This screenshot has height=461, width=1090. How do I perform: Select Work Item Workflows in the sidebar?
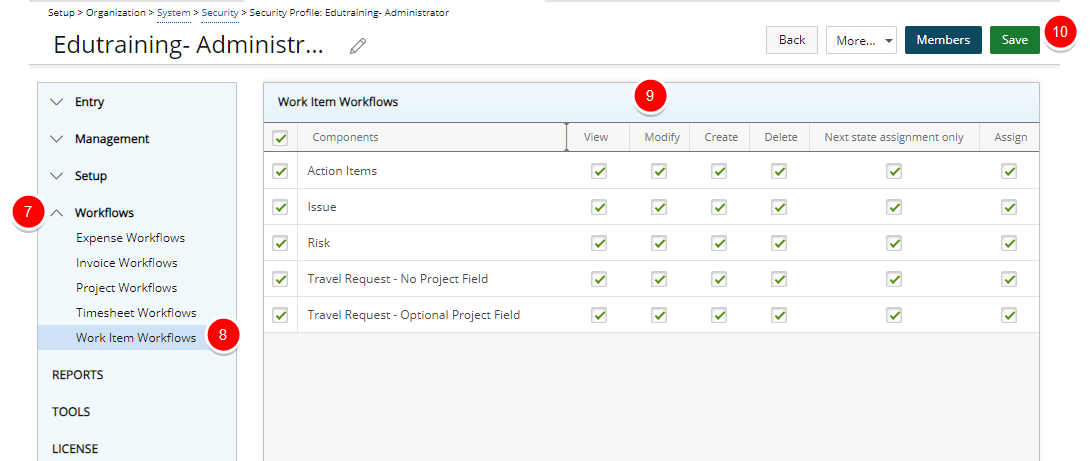136,338
